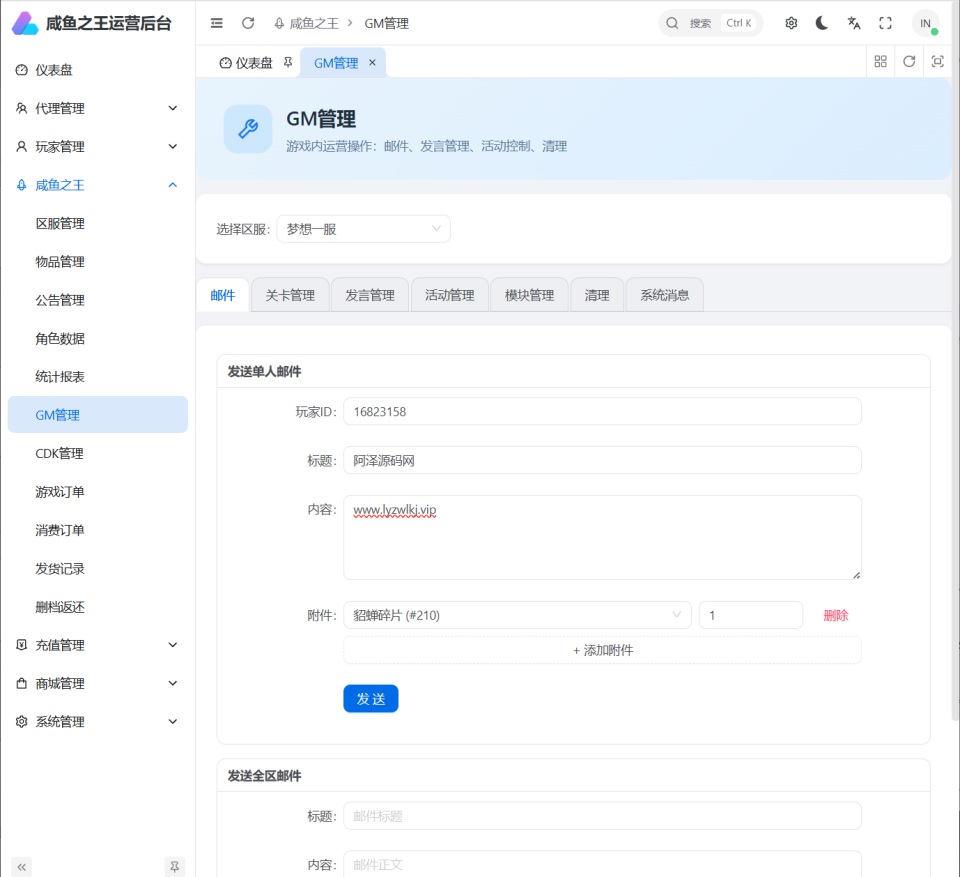The height and width of the screenshot is (877, 960).
Task: Open 角色数据 in sidebar
Action: (98, 339)
